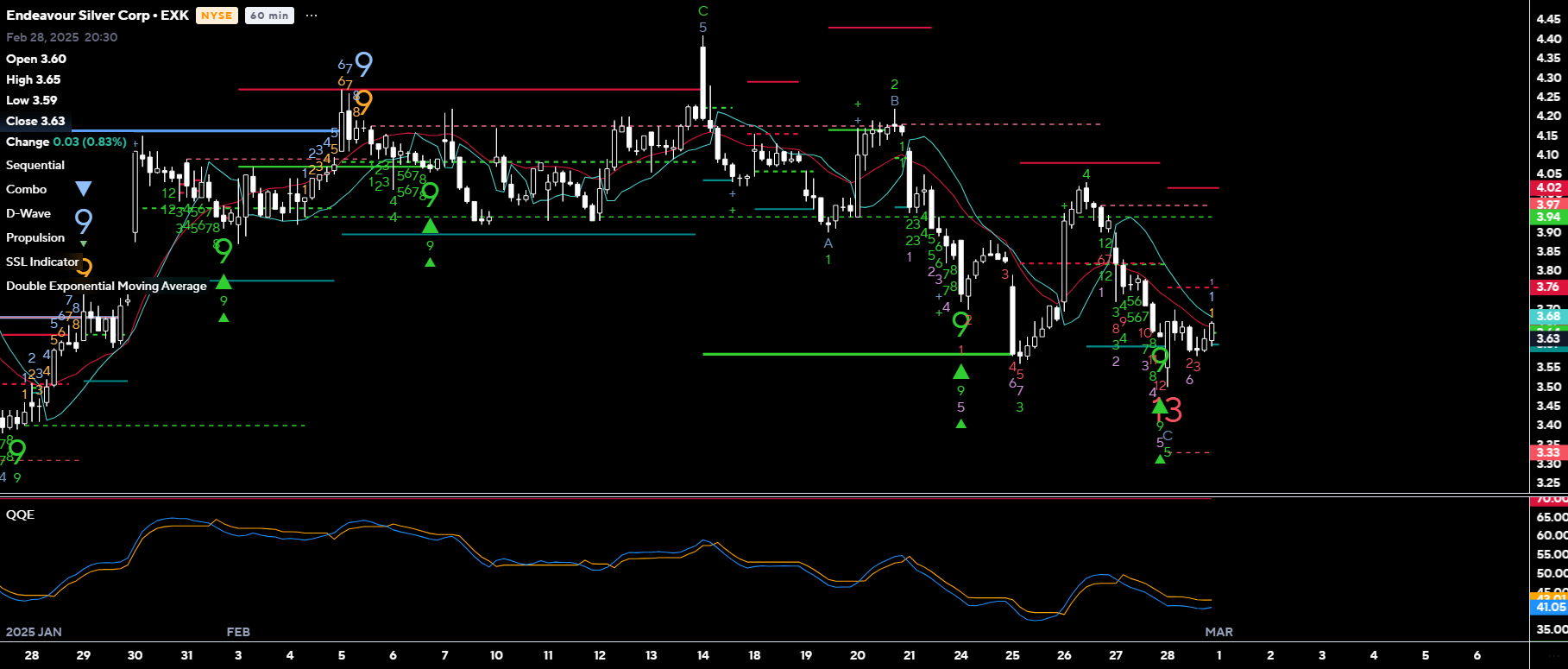This screenshot has height=669, width=1568.
Task: Click the QQE pane label
Action: tap(21, 514)
